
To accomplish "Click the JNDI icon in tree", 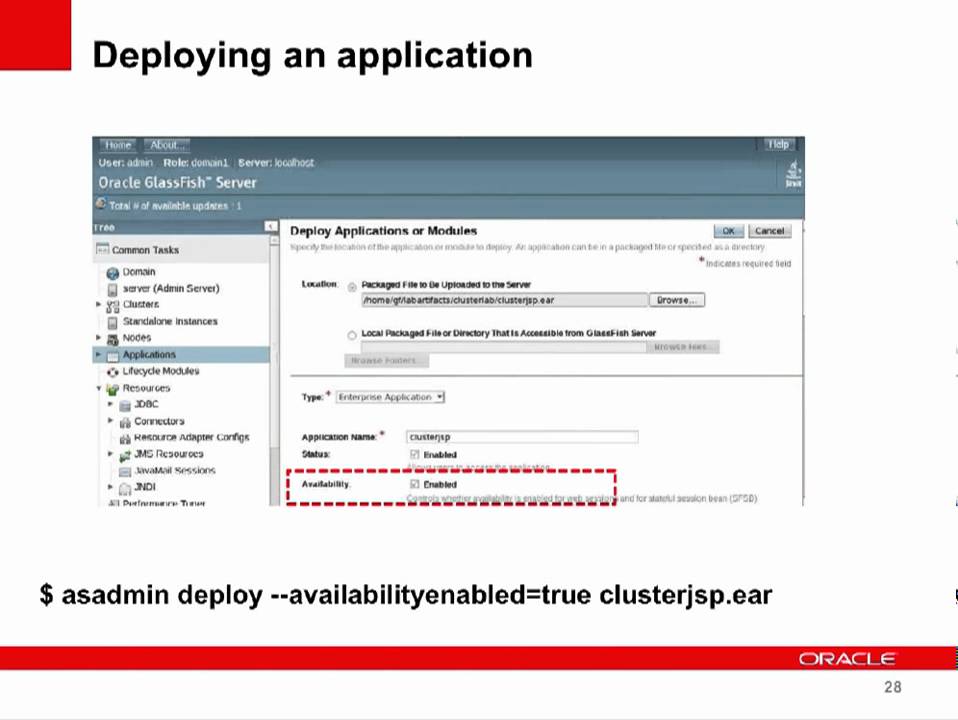I will click(125, 488).
